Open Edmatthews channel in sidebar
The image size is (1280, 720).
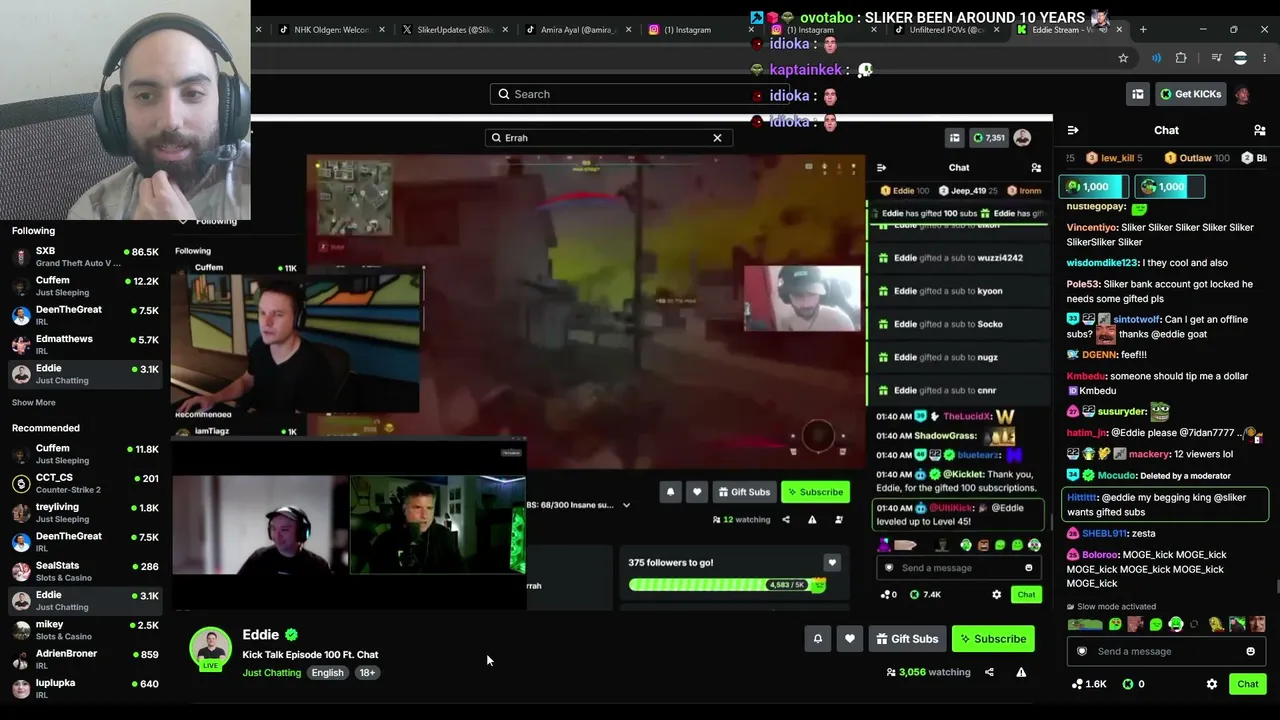pos(85,345)
